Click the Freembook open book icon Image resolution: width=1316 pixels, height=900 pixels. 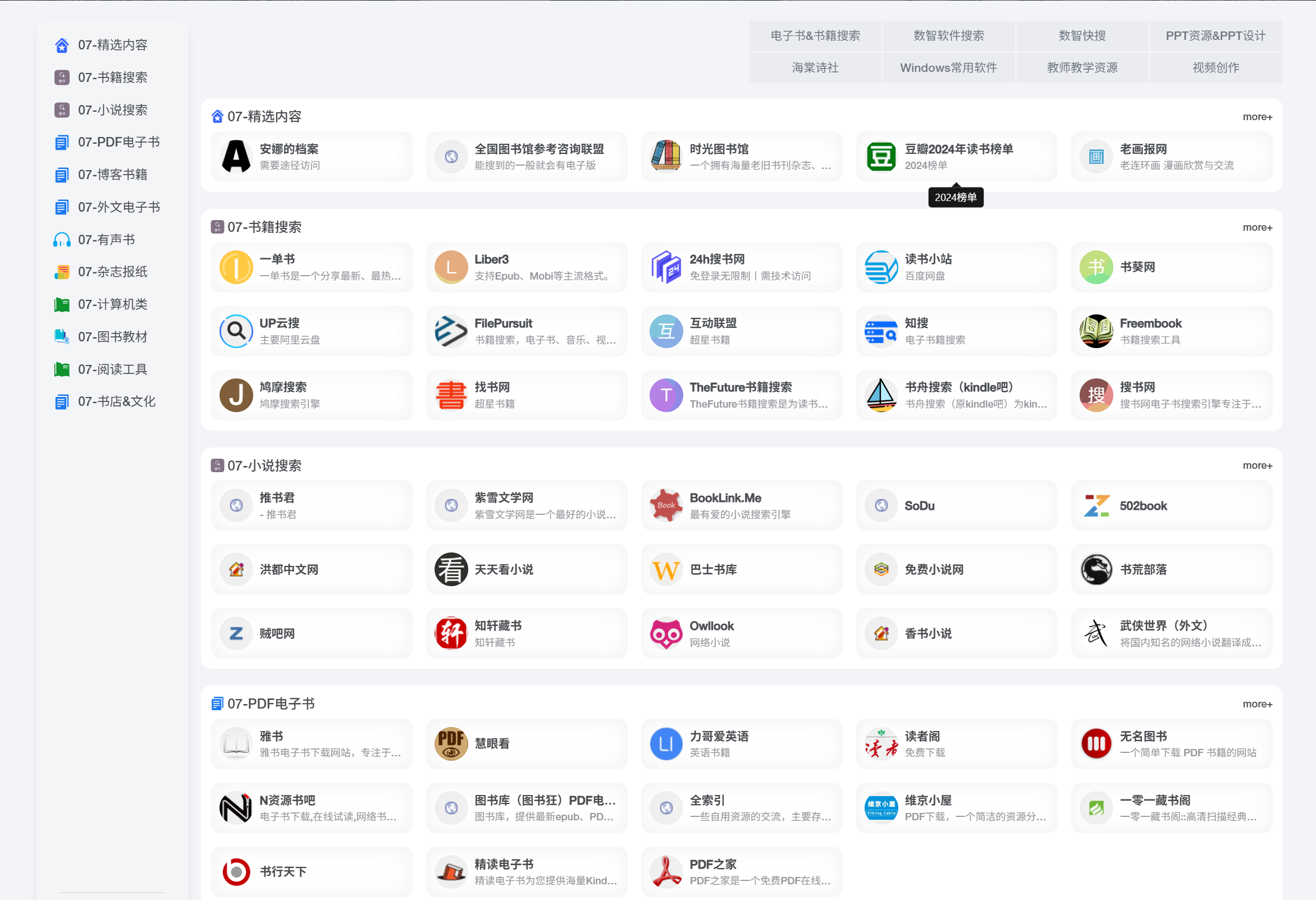[x=1096, y=331]
